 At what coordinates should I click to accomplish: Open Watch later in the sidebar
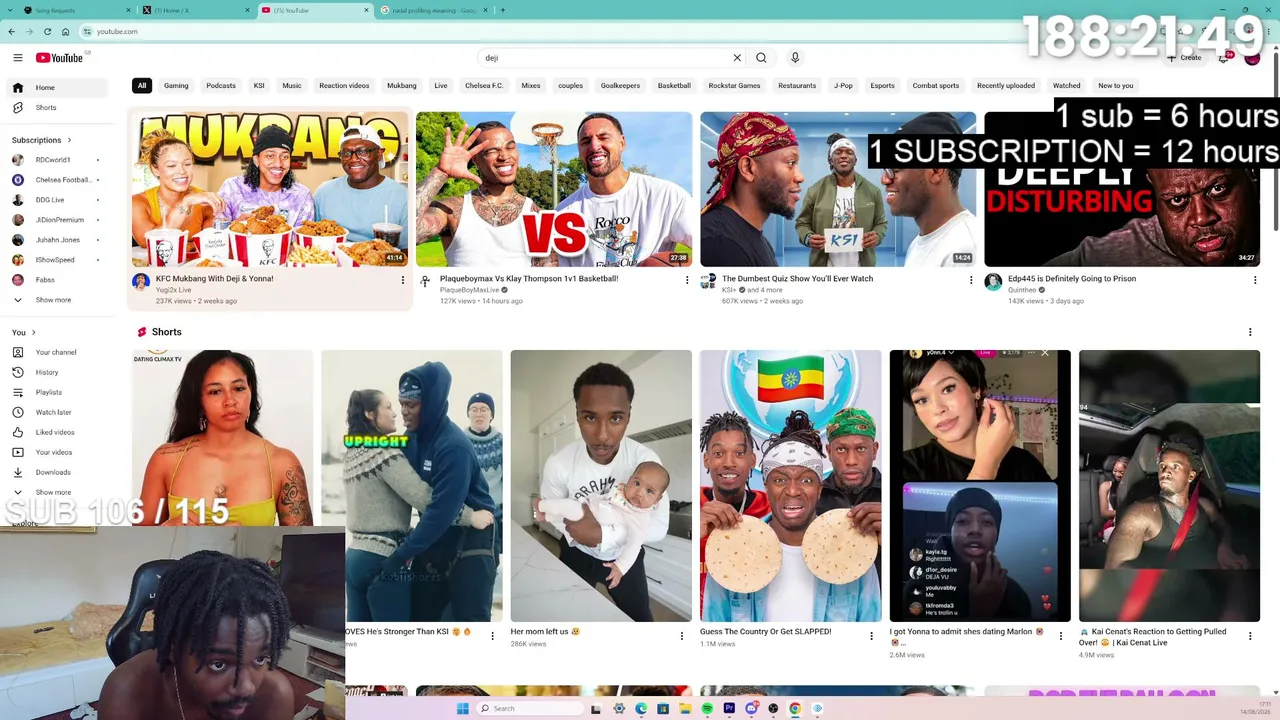click(57, 412)
